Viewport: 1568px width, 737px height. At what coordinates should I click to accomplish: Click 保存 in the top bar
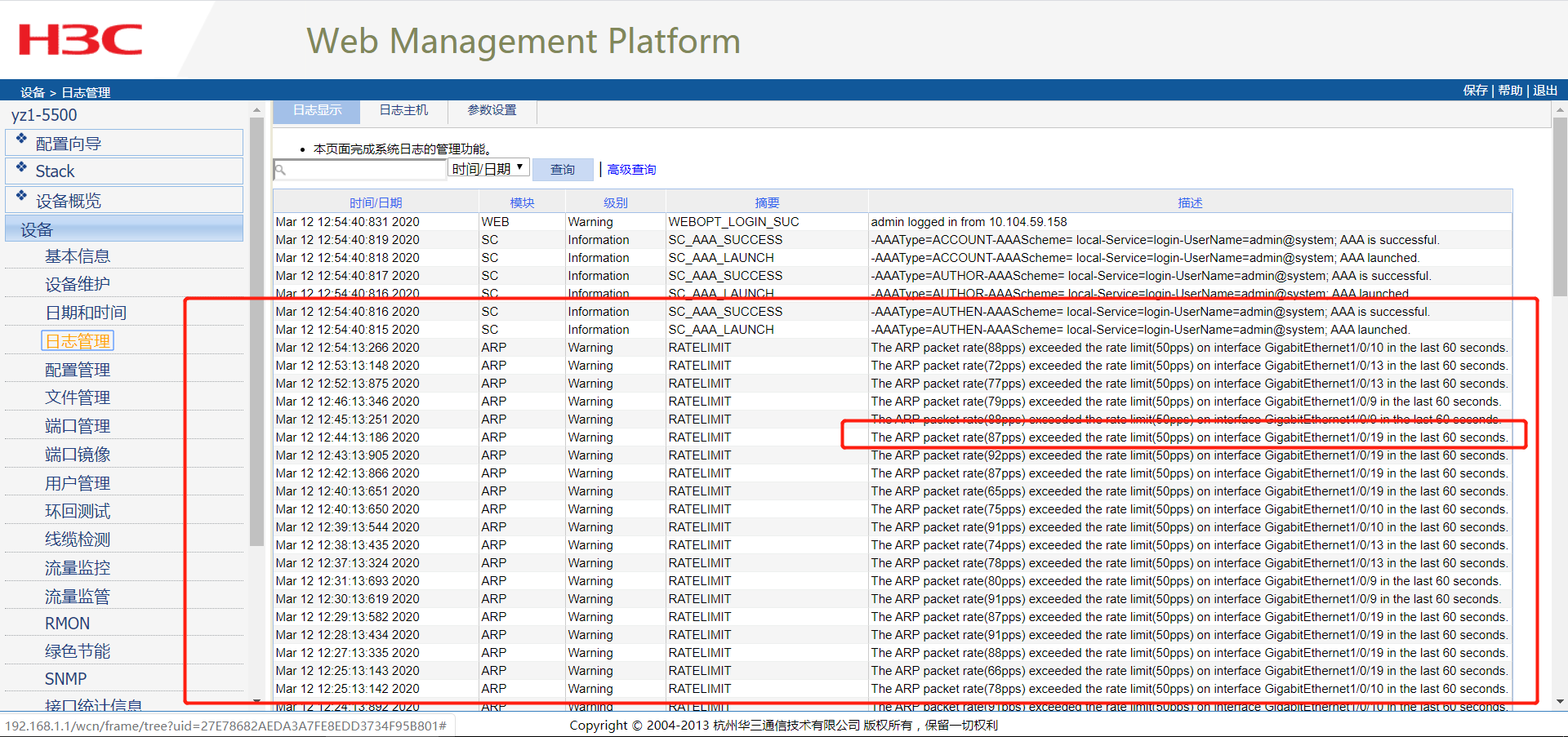pos(1475,91)
